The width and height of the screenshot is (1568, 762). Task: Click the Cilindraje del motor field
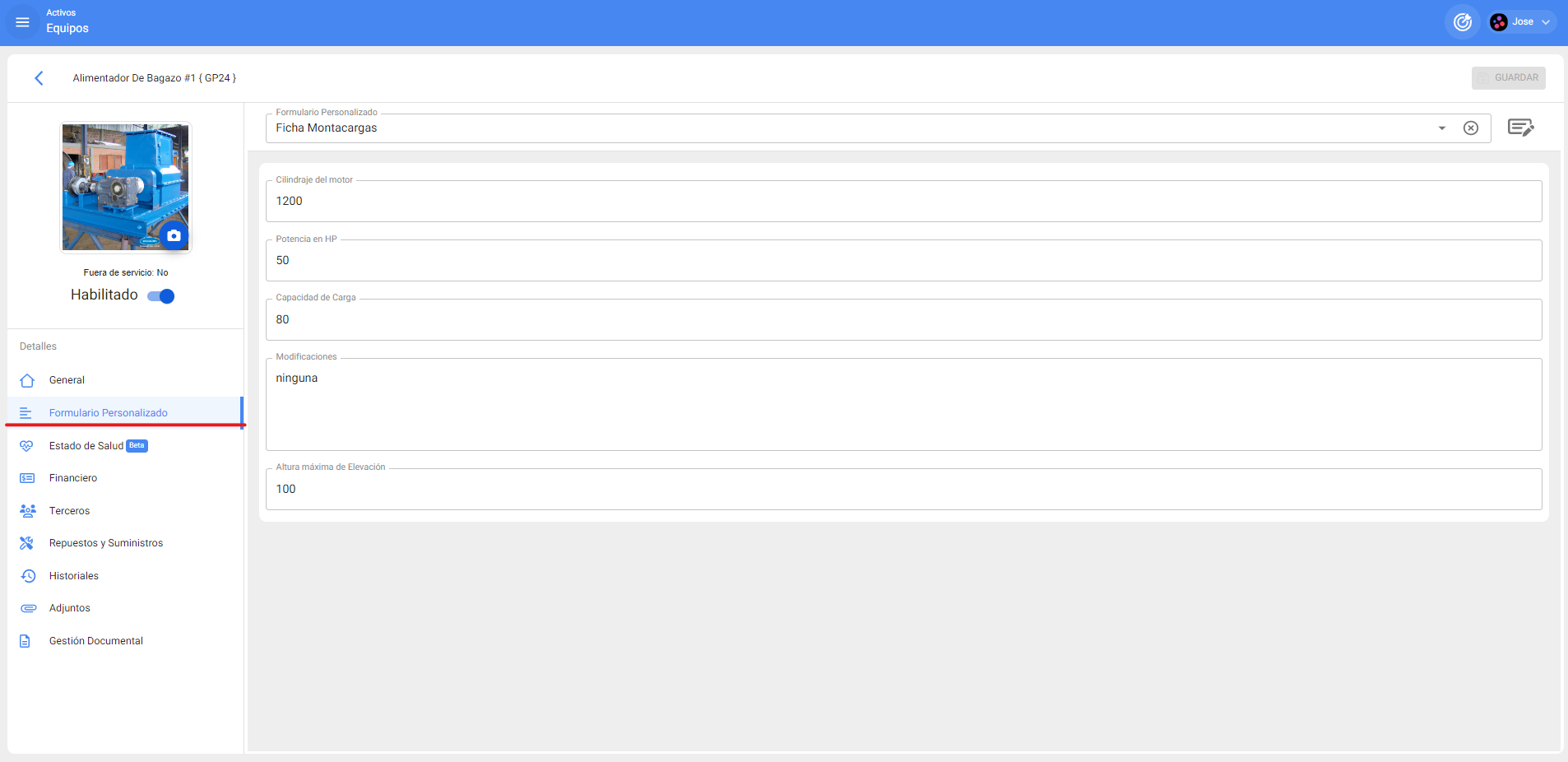tap(902, 202)
